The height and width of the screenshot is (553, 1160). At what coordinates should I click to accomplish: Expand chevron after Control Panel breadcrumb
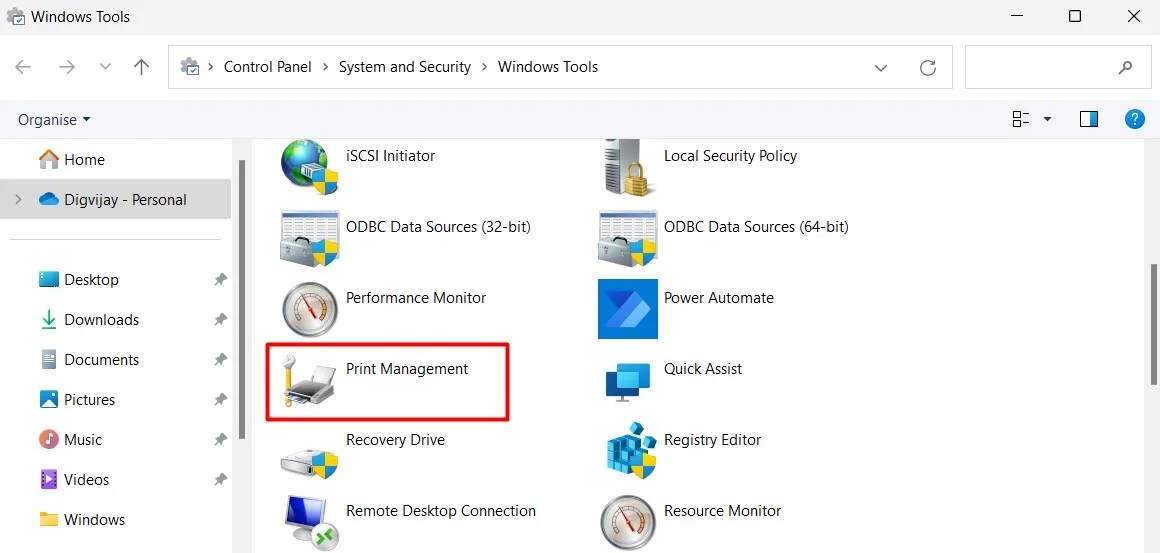326,67
